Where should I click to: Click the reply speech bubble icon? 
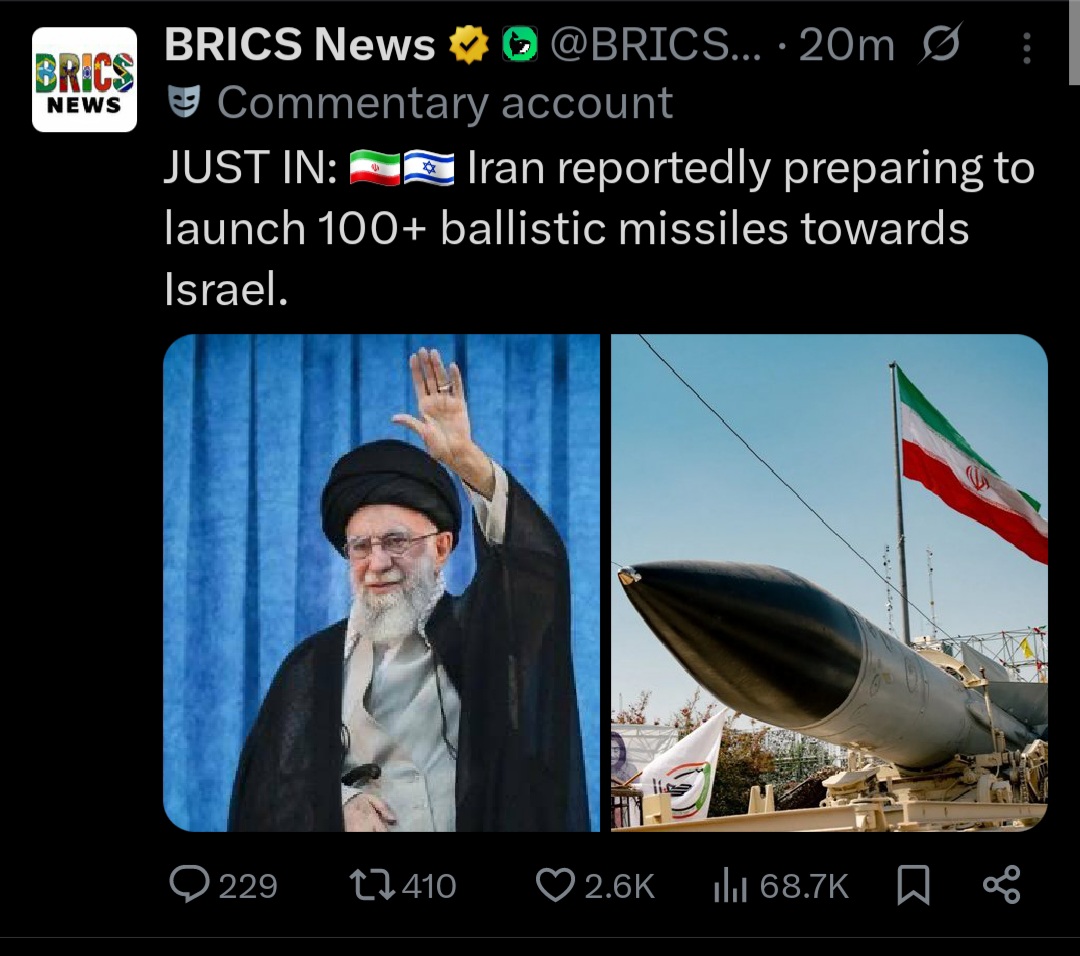(189, 884)
